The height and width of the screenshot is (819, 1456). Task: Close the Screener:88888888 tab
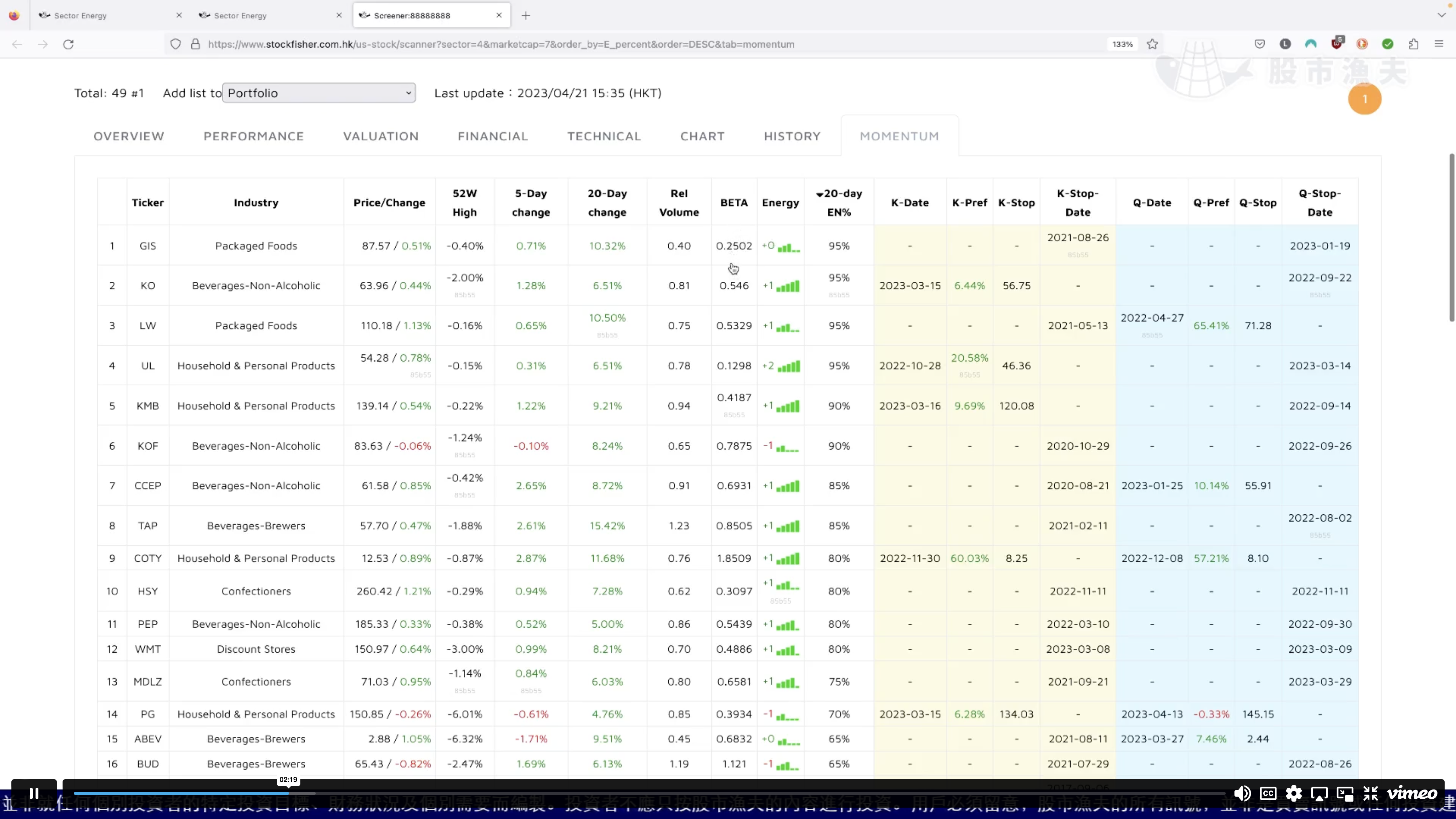[499, 15]
